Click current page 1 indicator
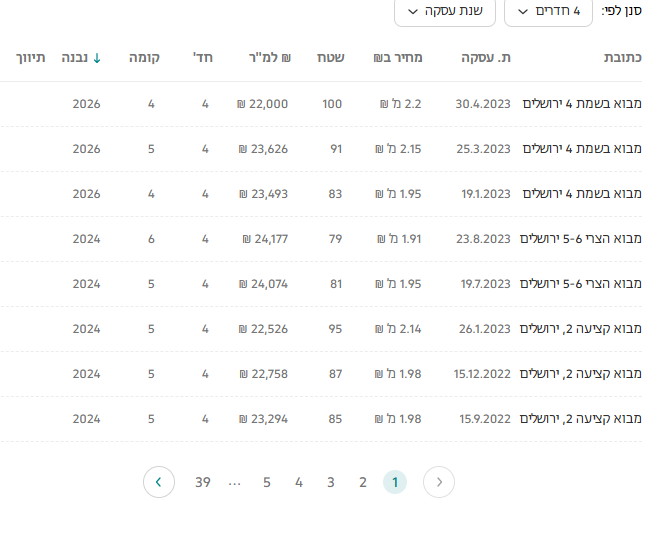The width and height of the screenshot is (663, 533). coord(395,482)
